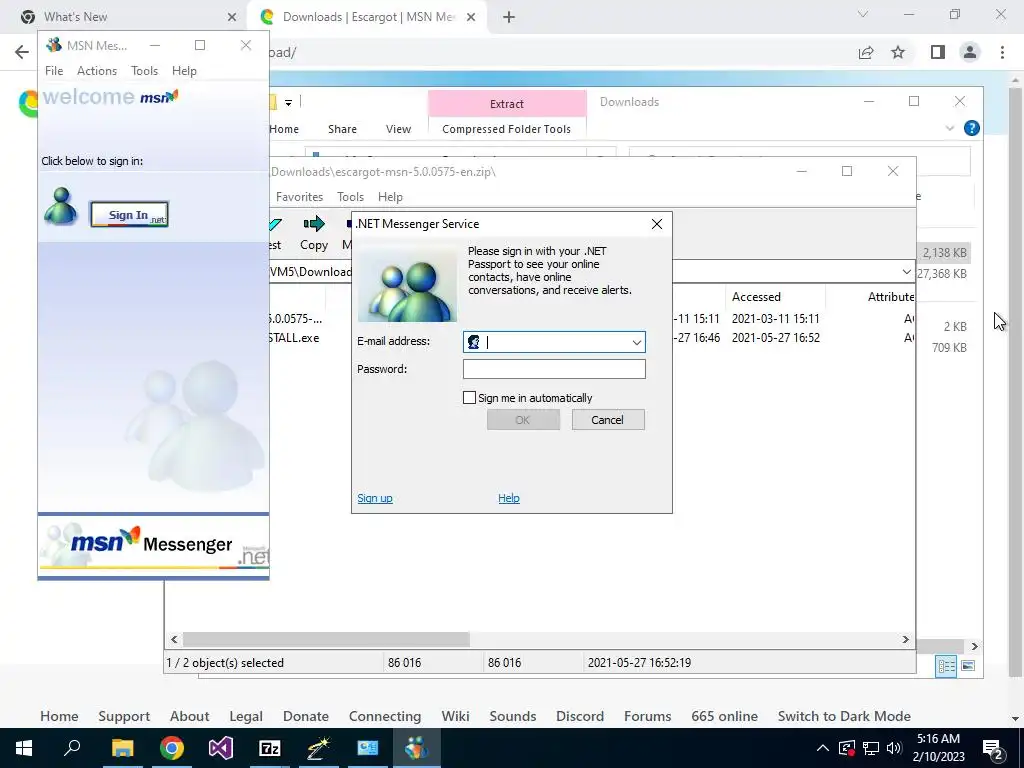Open the Actions menu in MSN Messenger
This screenshot has width=1024, height=768.
click(x=97, y=71)
